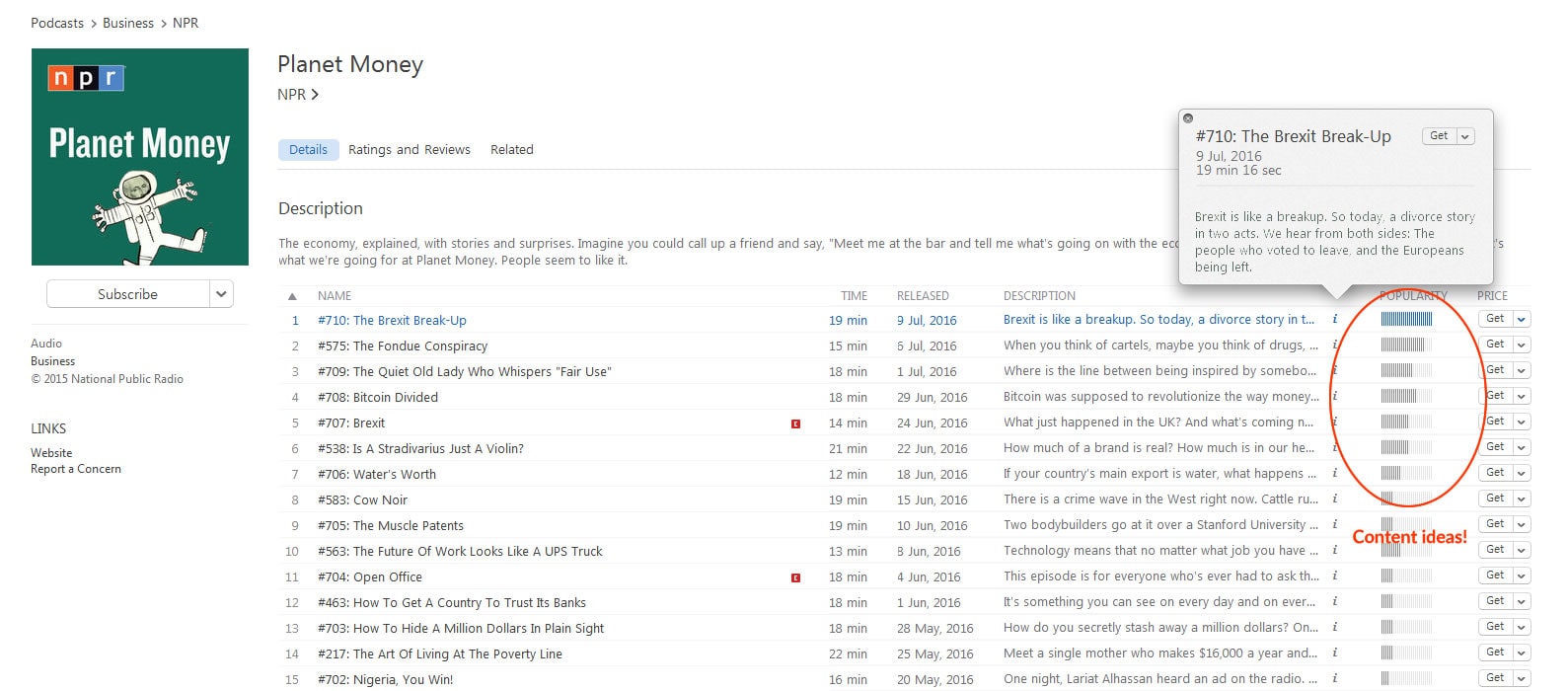Get #583: Cow Noir episode
Viewport: 1568px width, 691px height.
1496,499
